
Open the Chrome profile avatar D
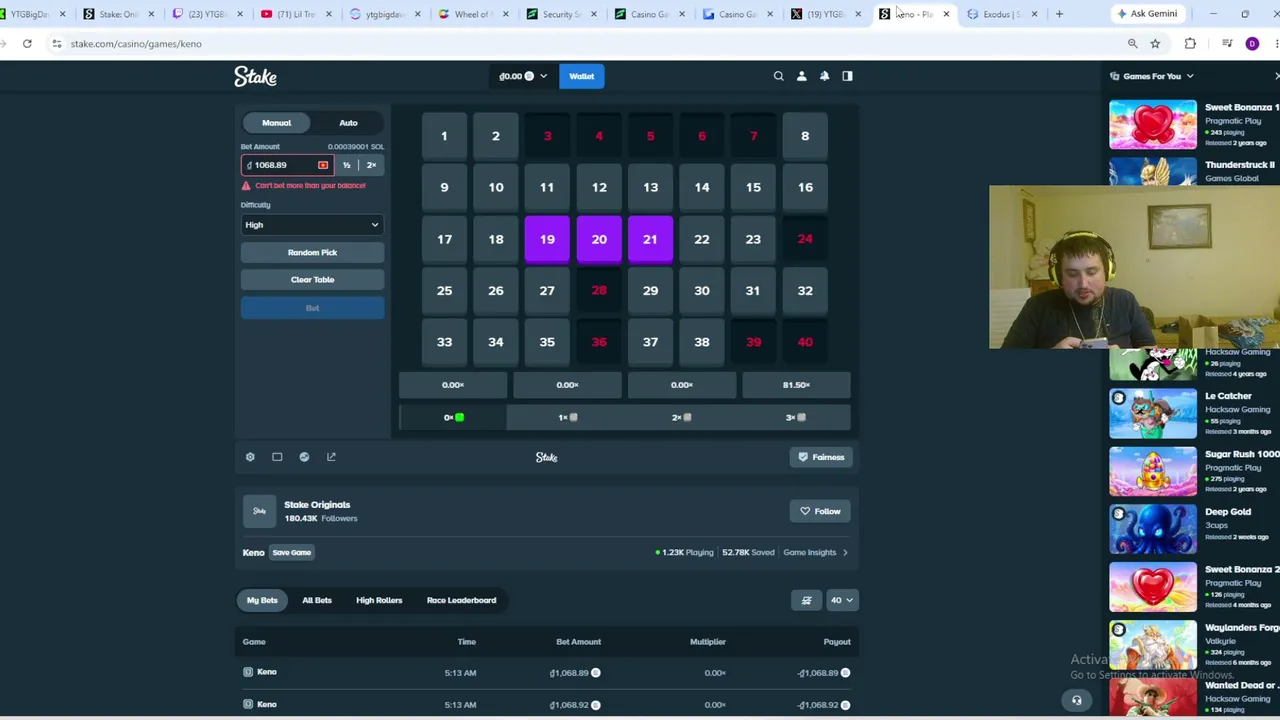click(x=1252, y=44)
